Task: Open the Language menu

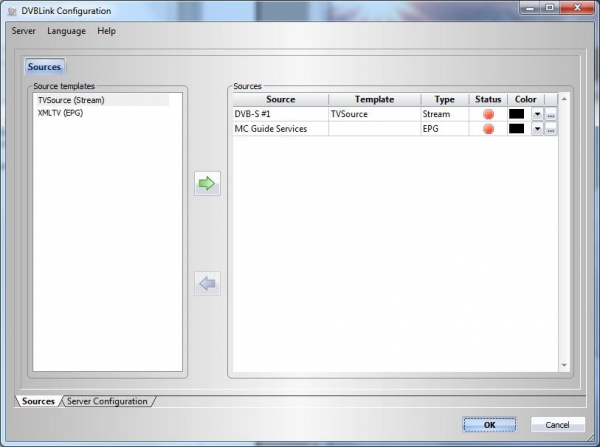Action: pyautogui.click(x=66, y=31)
